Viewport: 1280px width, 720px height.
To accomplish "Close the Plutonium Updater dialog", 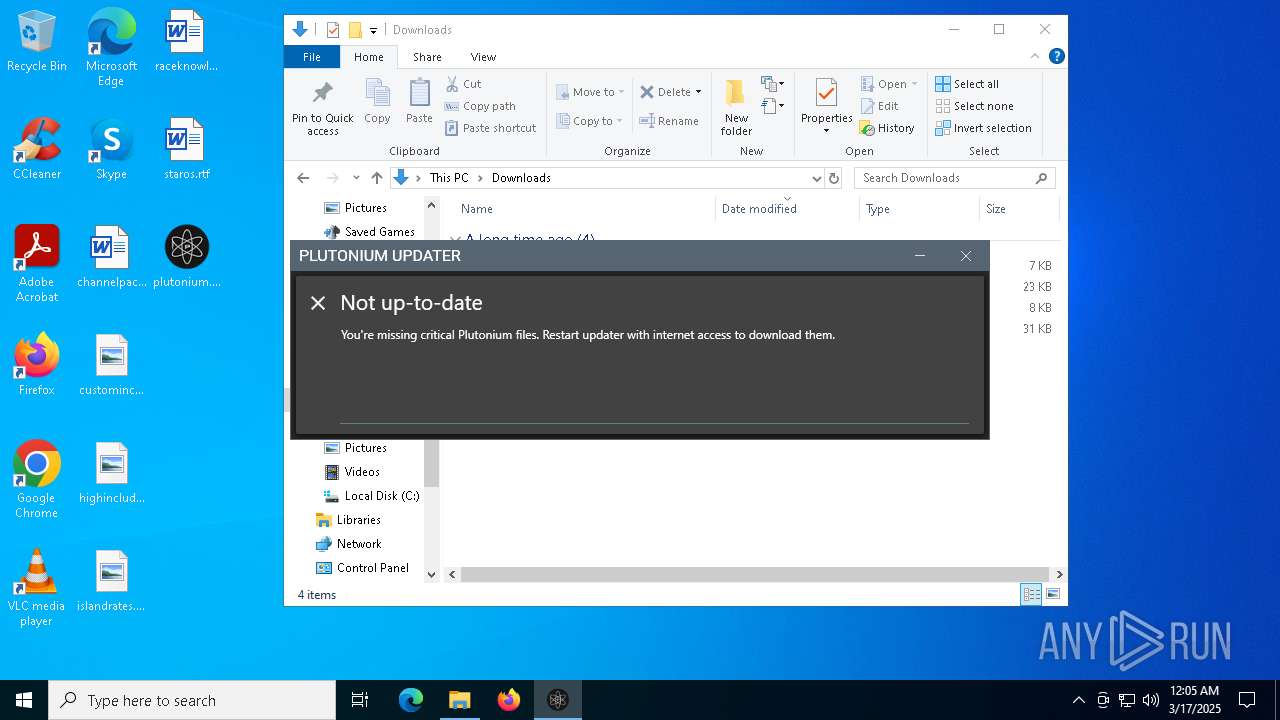I will (x=966, y=256).
